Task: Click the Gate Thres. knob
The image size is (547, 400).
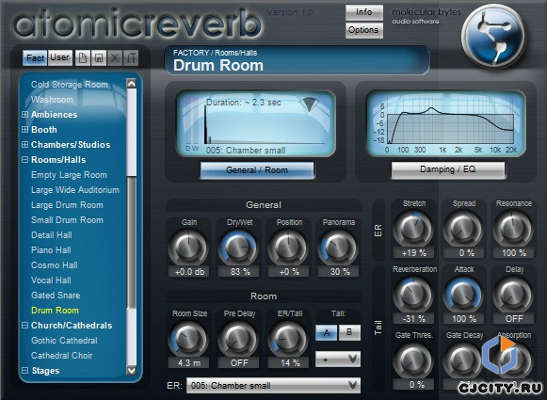Action: click(413, 361)
